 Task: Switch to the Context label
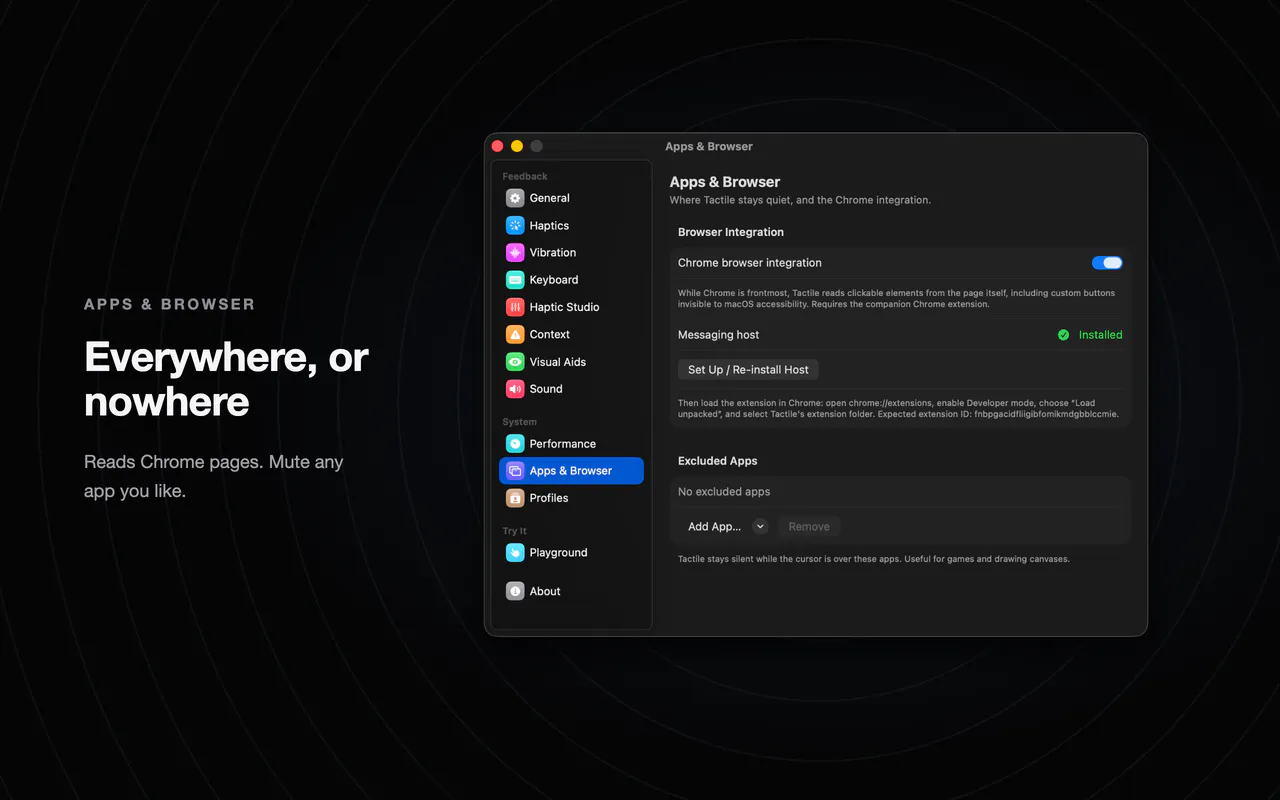point(550,334)
